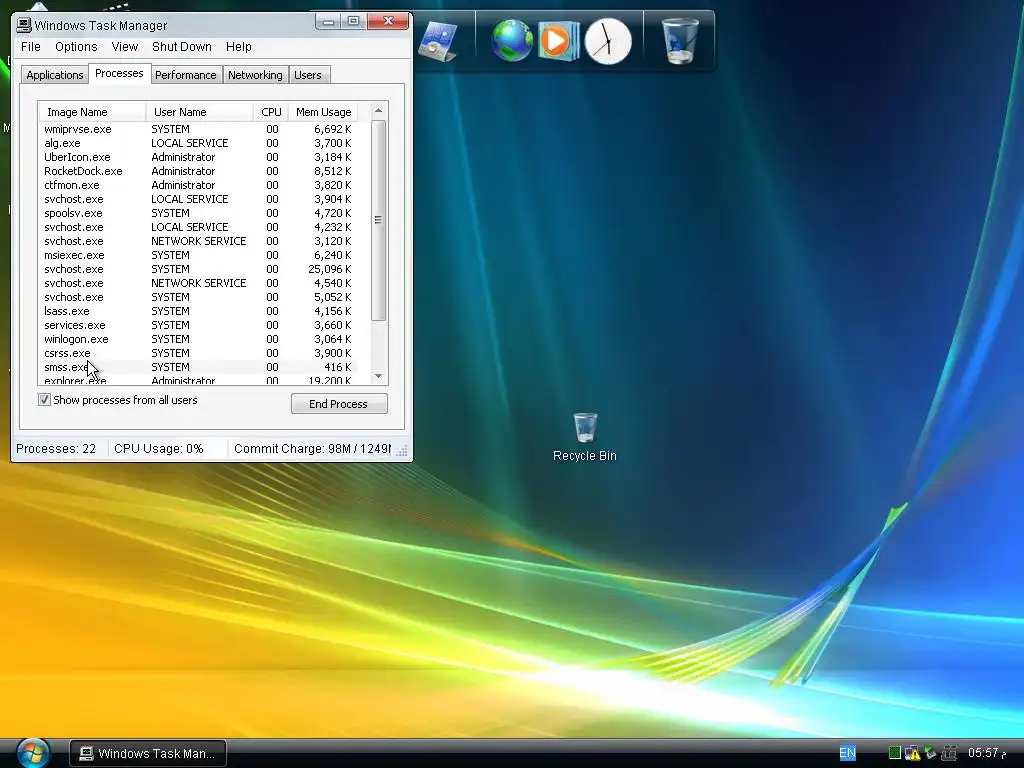Switch to the Users tab
The width and height of the screenshot is (1024, 768).
(x=308, y=75)
